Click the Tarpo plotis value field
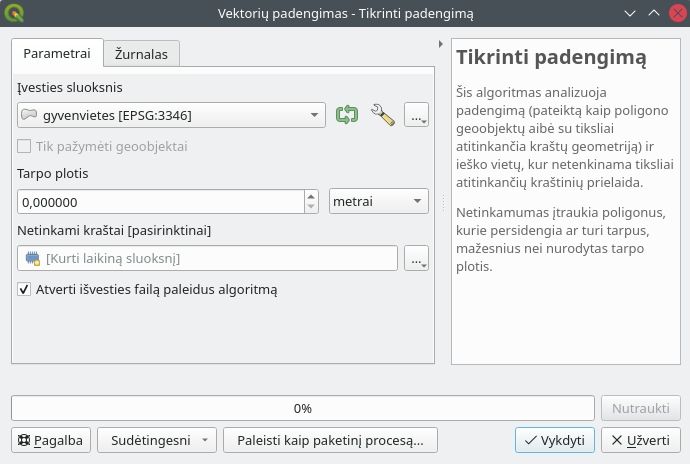The image size is (690, 464). coord(161,202)
